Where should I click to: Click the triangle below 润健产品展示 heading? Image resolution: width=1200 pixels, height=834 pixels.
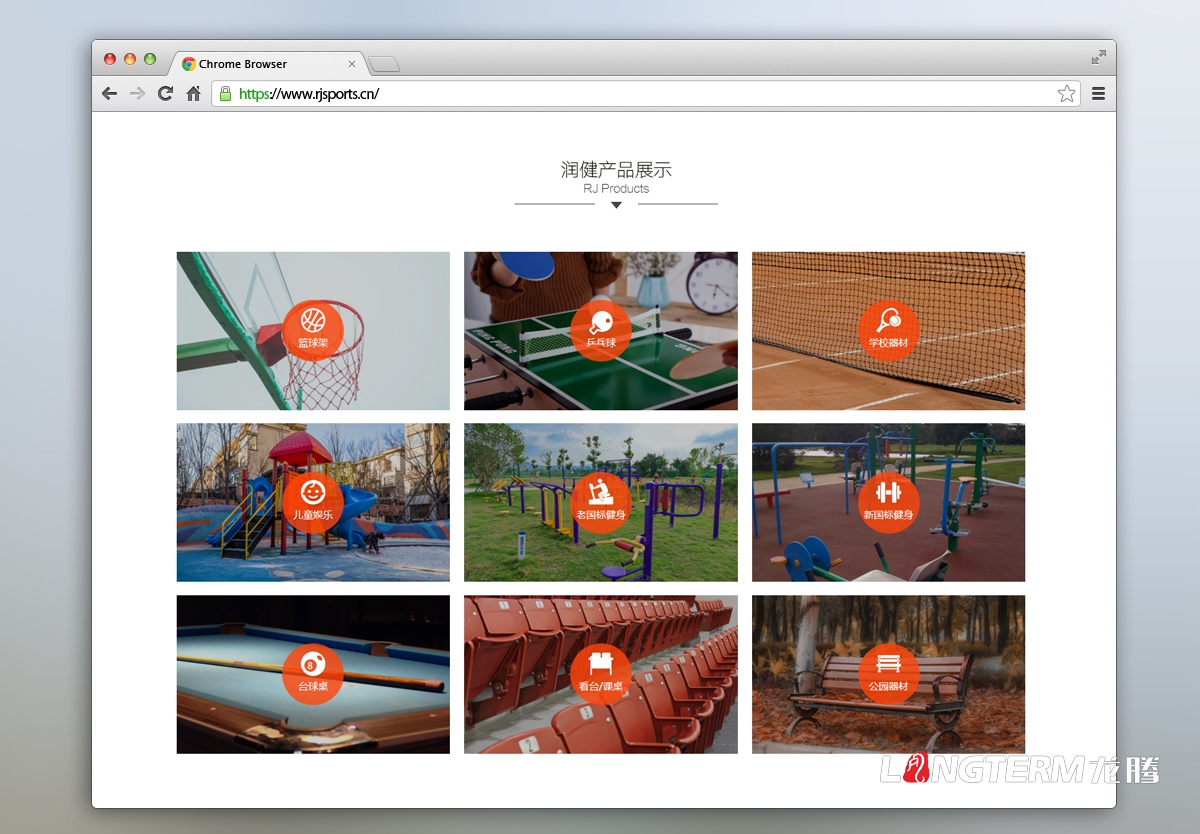[x=616, y=204]
